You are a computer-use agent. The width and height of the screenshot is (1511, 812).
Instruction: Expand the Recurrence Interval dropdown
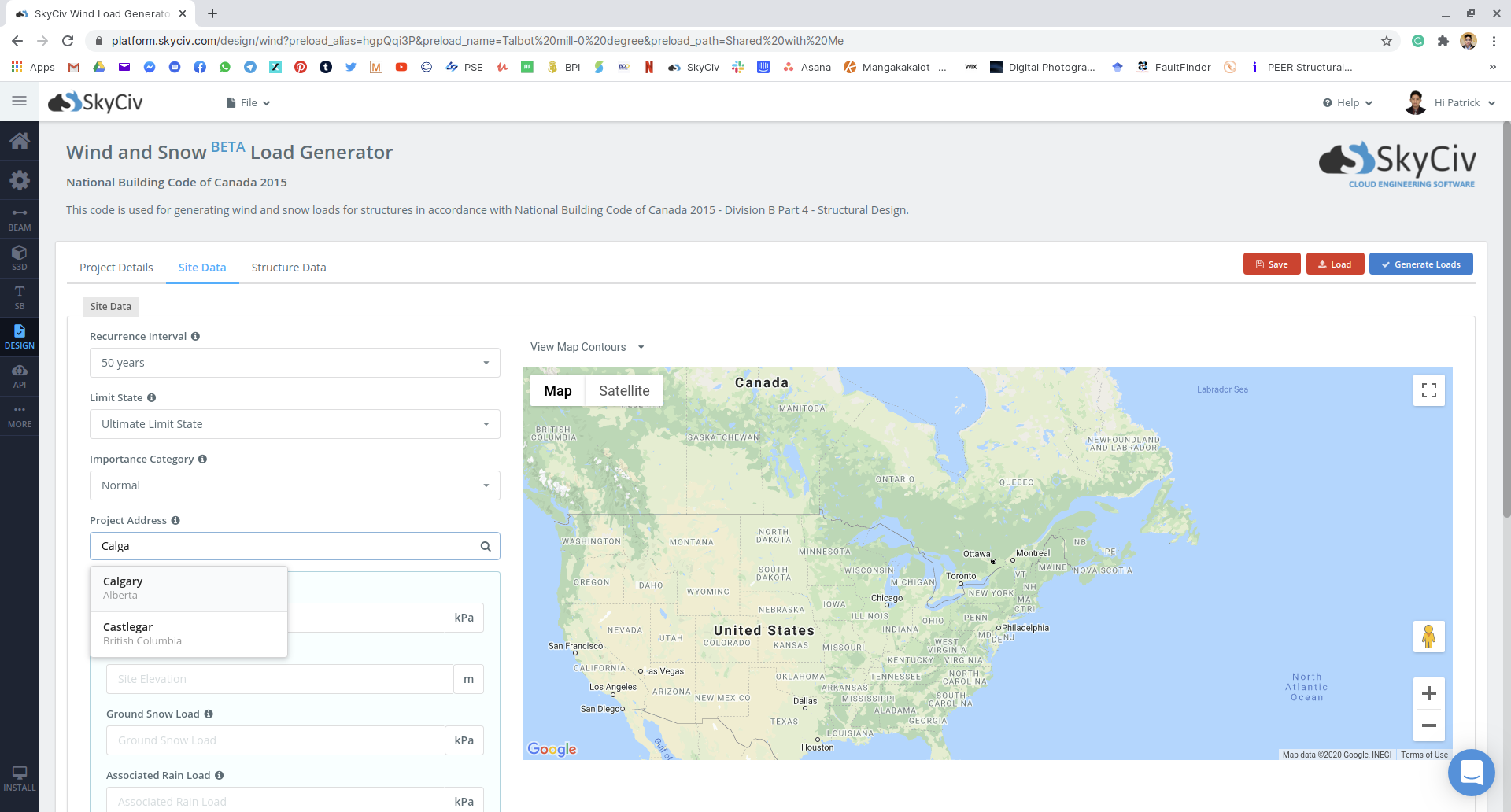point(294,363)
